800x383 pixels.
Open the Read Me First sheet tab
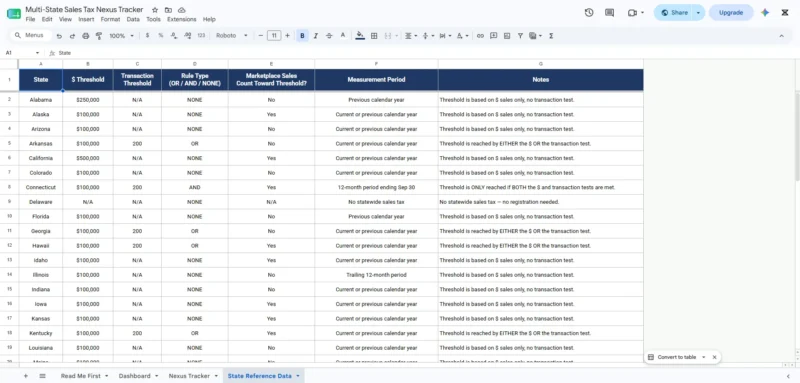coord(84,376)
